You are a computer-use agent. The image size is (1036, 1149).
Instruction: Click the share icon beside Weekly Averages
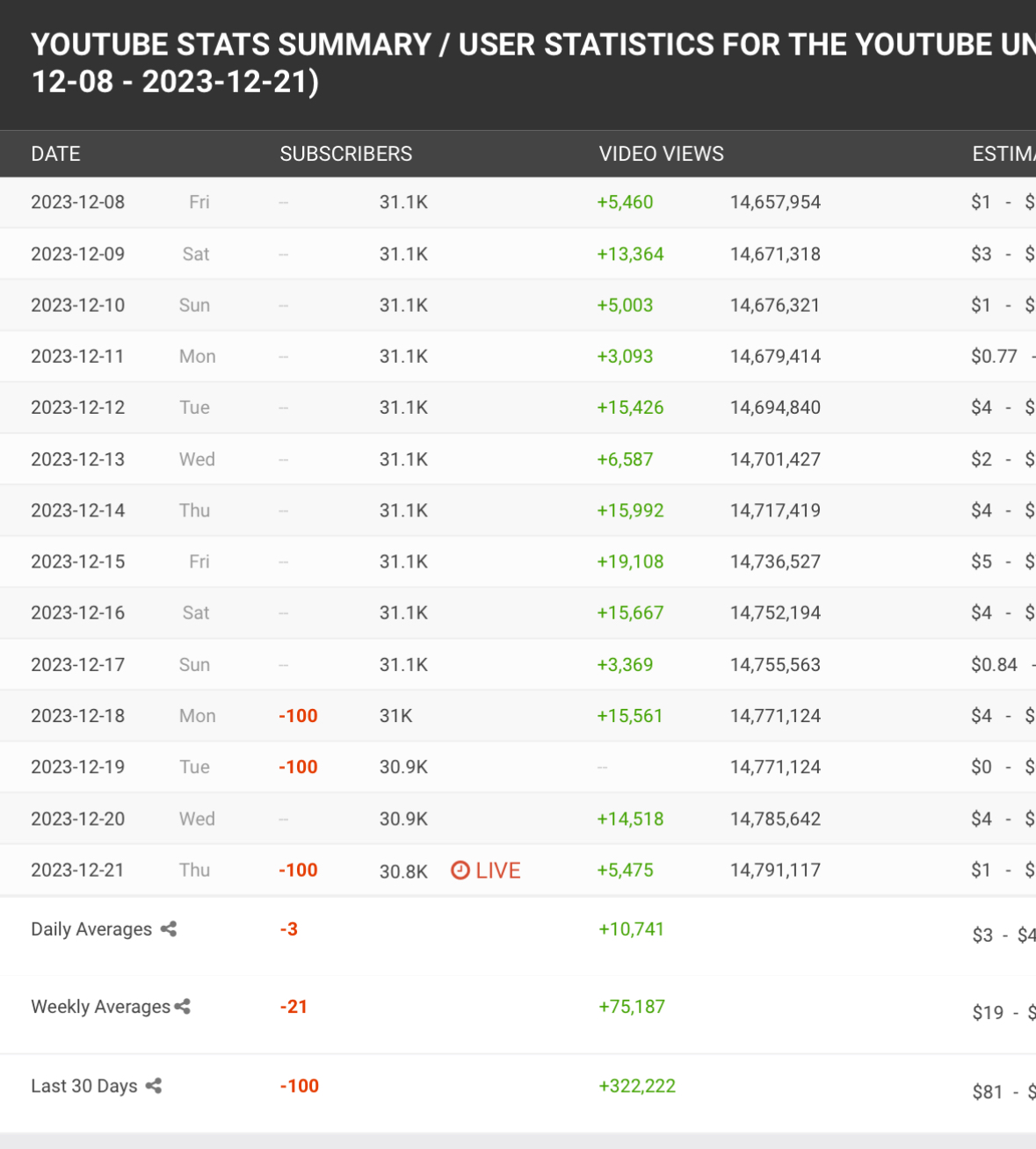[182, 1007]
